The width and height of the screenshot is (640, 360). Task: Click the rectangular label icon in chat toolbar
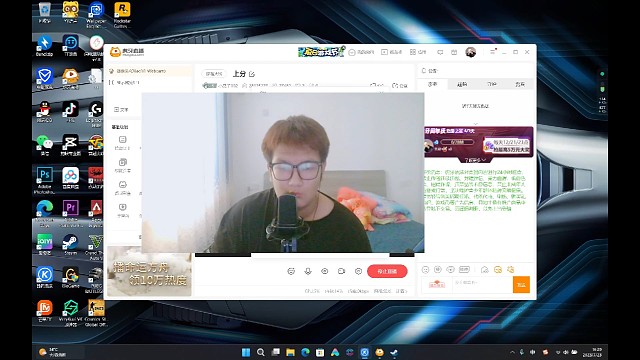[x=464, y=269]
